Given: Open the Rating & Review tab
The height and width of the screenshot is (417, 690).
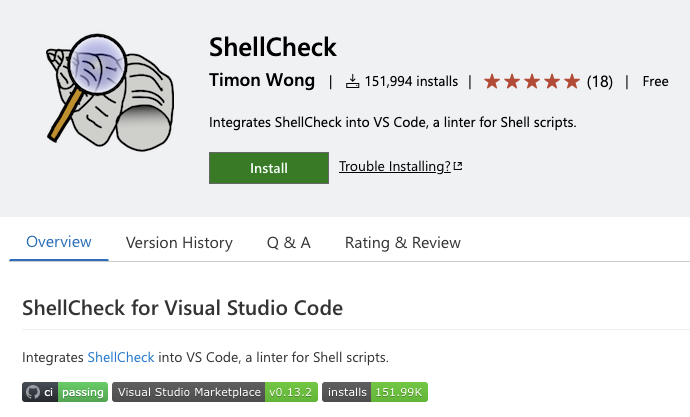Looking at the screenshot, I should [x=402, y=242].
